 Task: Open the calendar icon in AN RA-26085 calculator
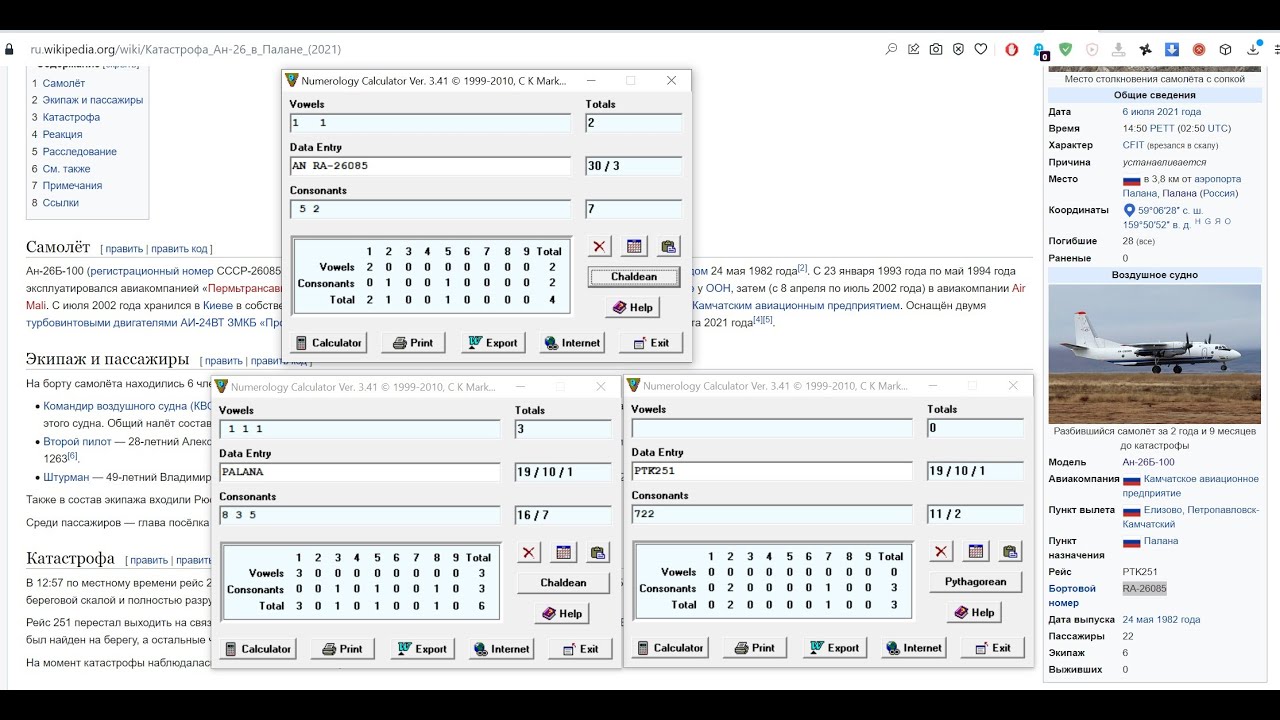click(634, 246)
